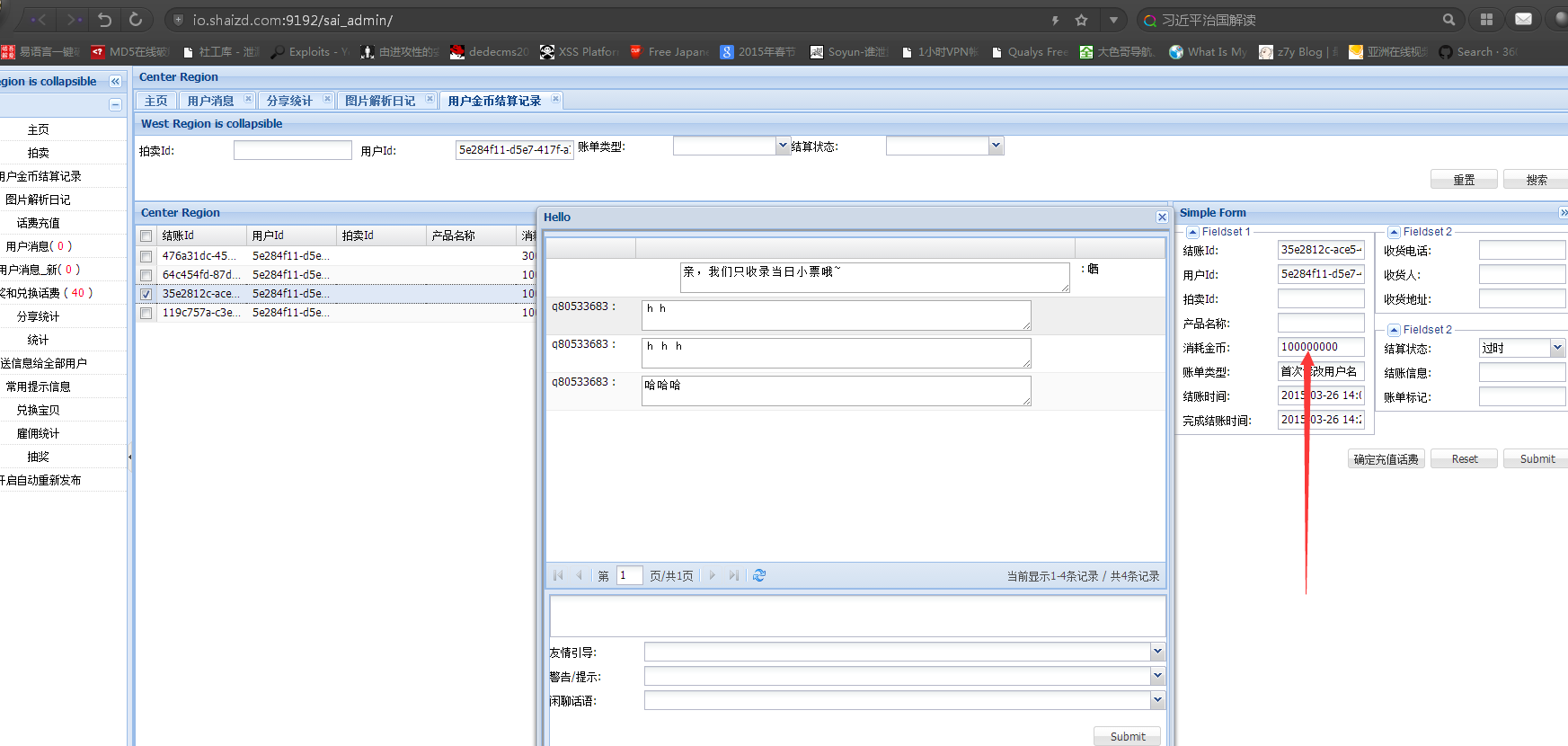Open the What Is My bookmark
This screenshot has width=1568, height=746.
(x=1209, y=52)
